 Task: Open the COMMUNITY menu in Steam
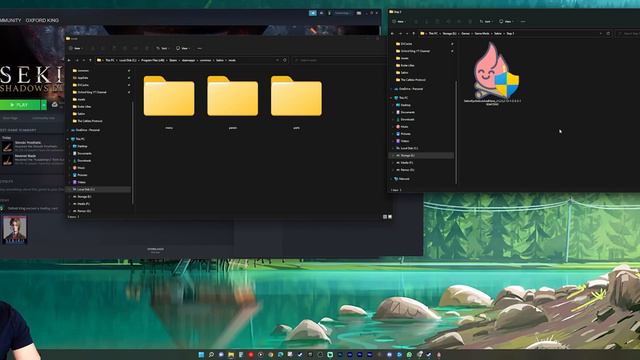(x=10, y=20)
